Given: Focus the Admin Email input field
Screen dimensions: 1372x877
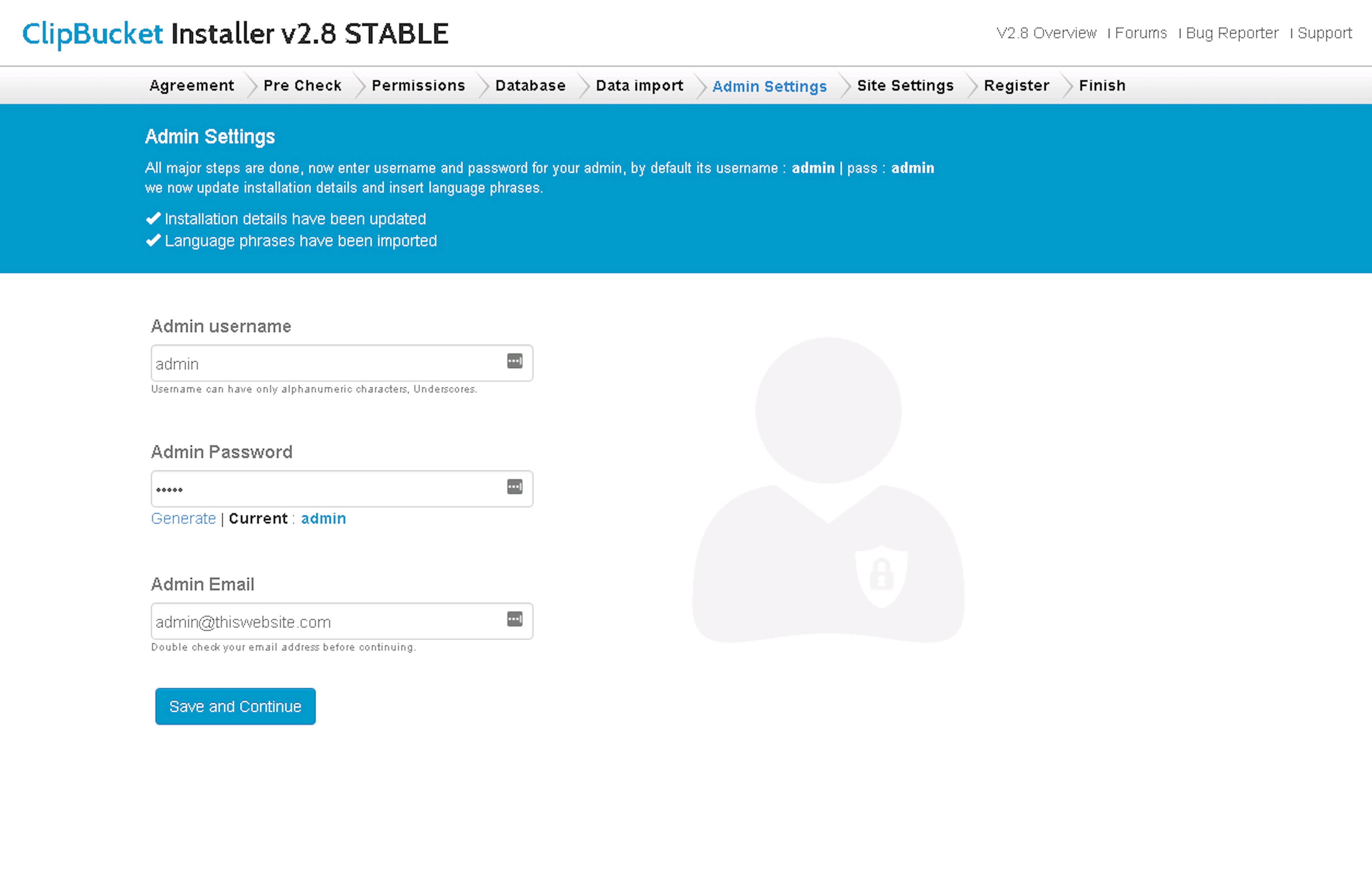Looking at the screenshot, I should tap(325, 622).
